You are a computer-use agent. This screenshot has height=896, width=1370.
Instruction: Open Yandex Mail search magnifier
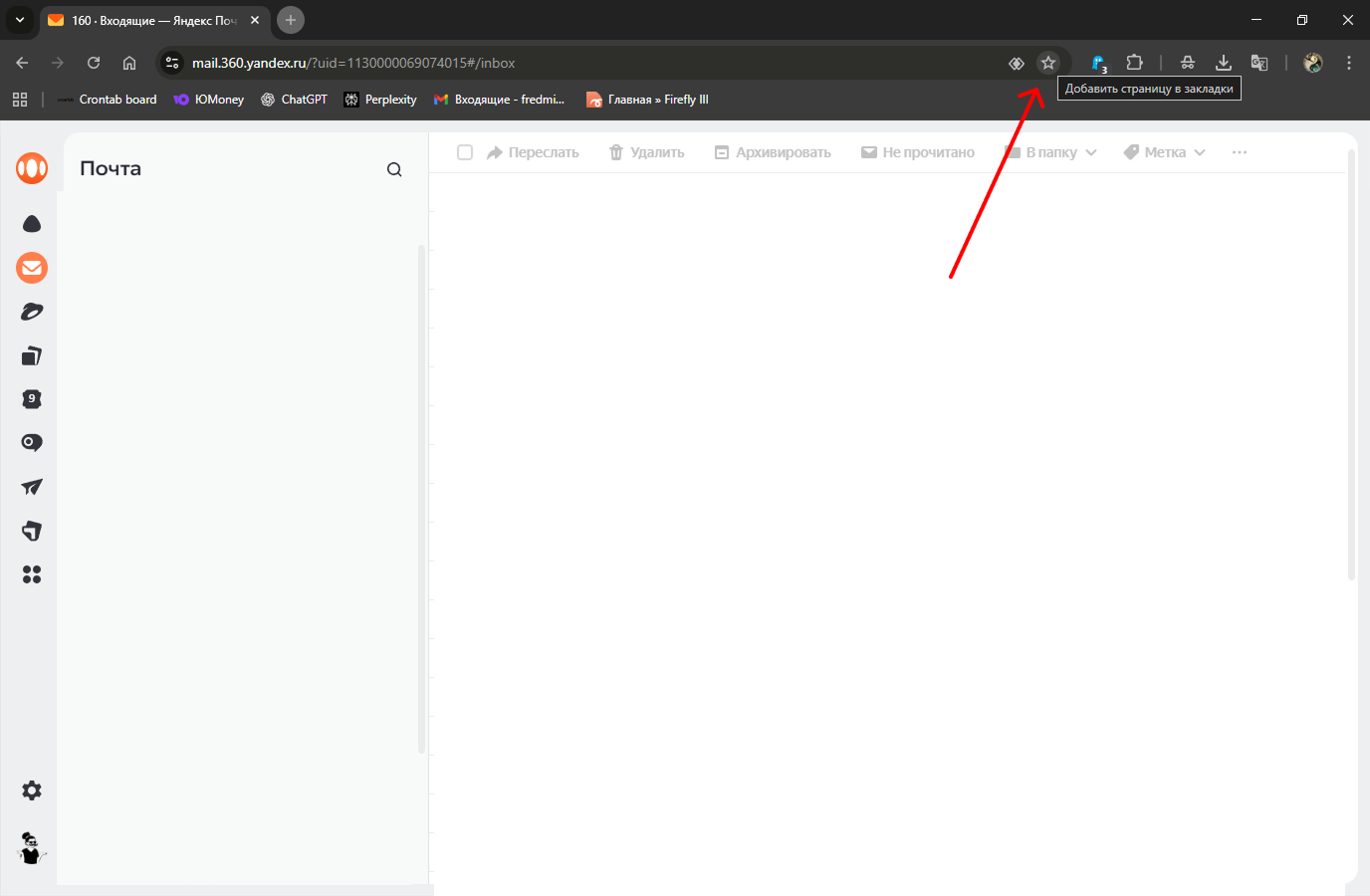tap(394, 169)
